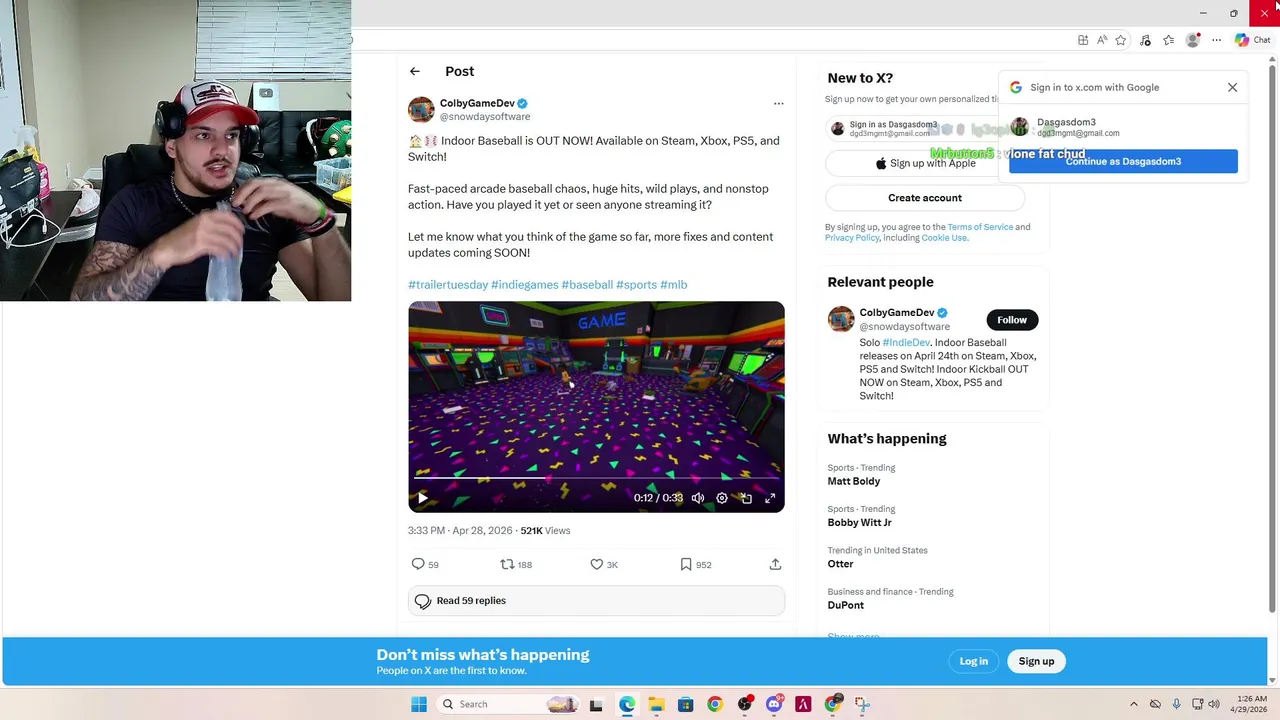Show hidden system tray icons
Image resolution: width=1280 pixels, height=720 pixels.
(x=1133, y=704)
